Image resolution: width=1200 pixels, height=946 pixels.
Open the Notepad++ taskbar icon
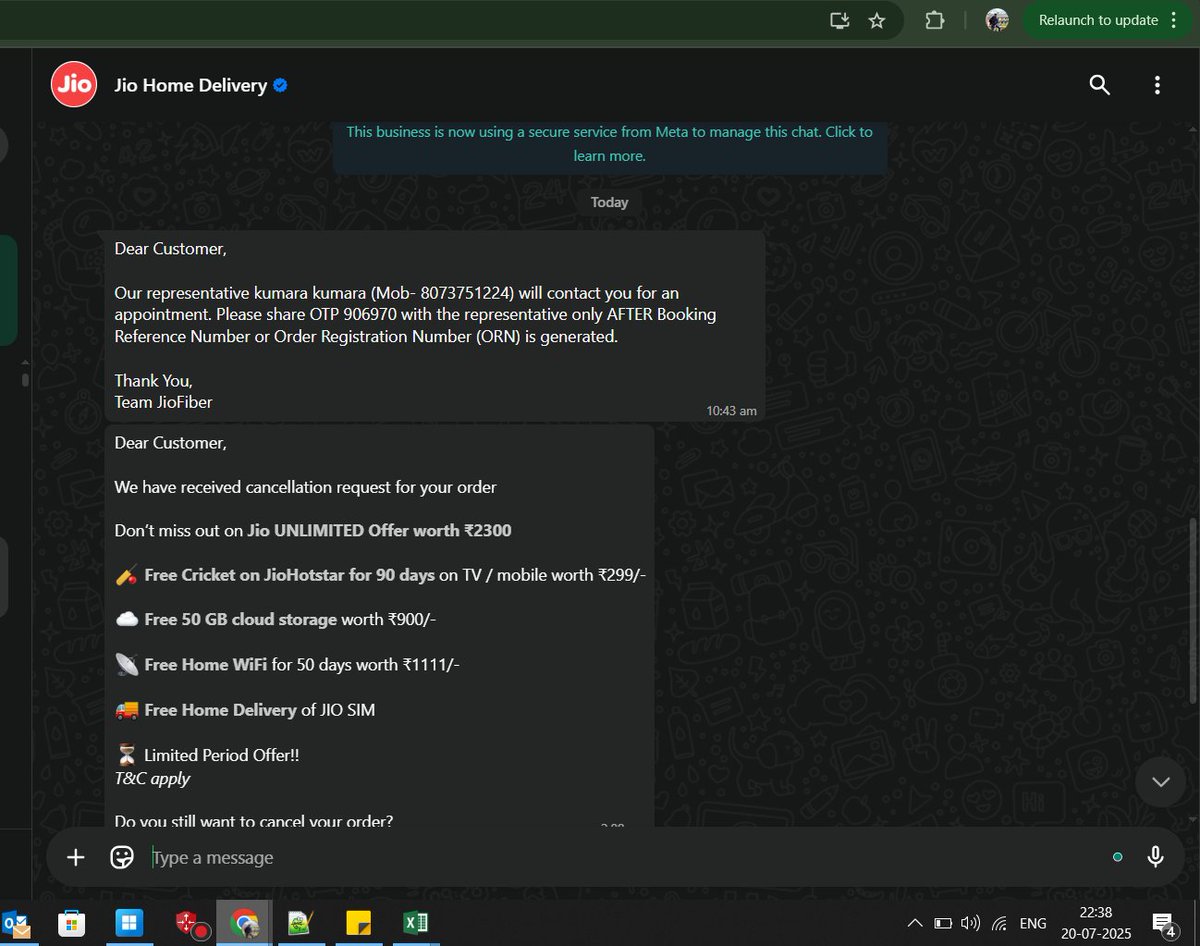pyautogui.click(x=301, y=924)
